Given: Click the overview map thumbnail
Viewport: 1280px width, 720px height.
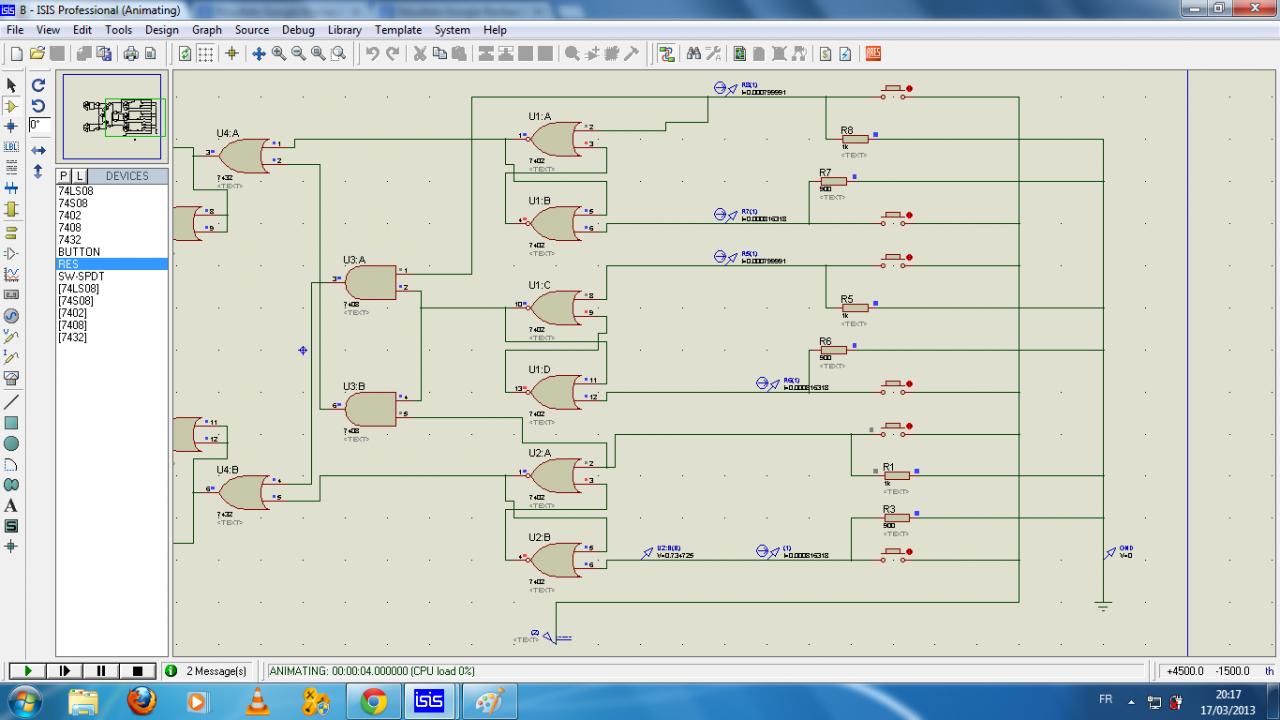Looking at the screenshot, I should (x=112, y=117).
